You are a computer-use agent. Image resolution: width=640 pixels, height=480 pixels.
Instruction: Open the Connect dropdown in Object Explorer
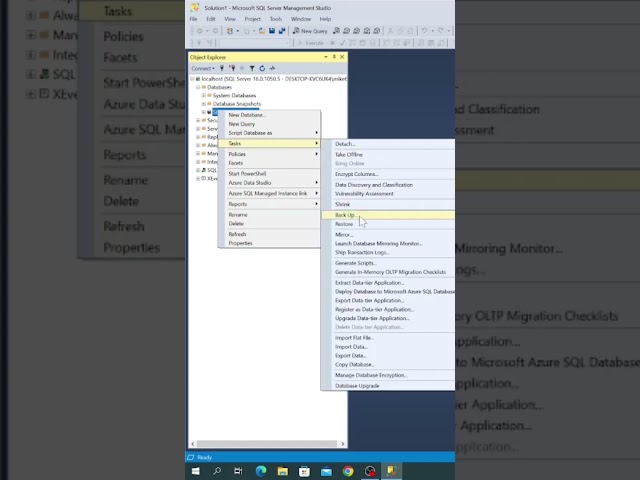click(203, 68)
